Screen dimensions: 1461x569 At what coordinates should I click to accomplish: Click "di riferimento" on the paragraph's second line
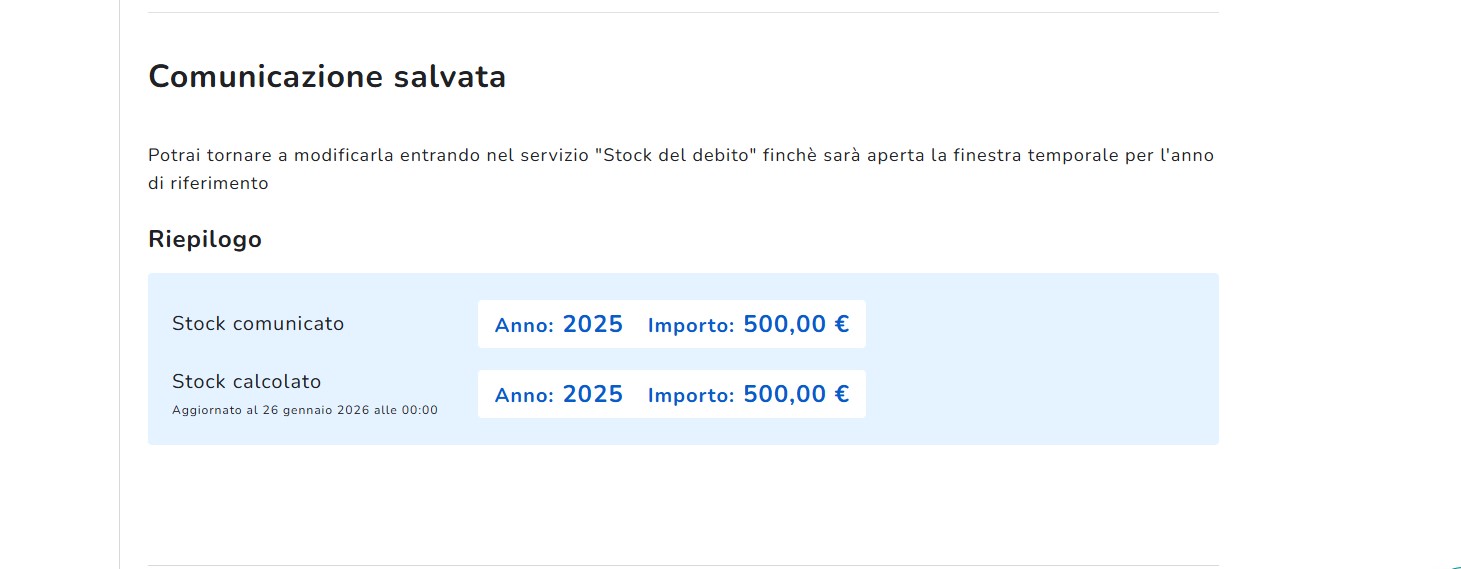click(x=208, y=184)
